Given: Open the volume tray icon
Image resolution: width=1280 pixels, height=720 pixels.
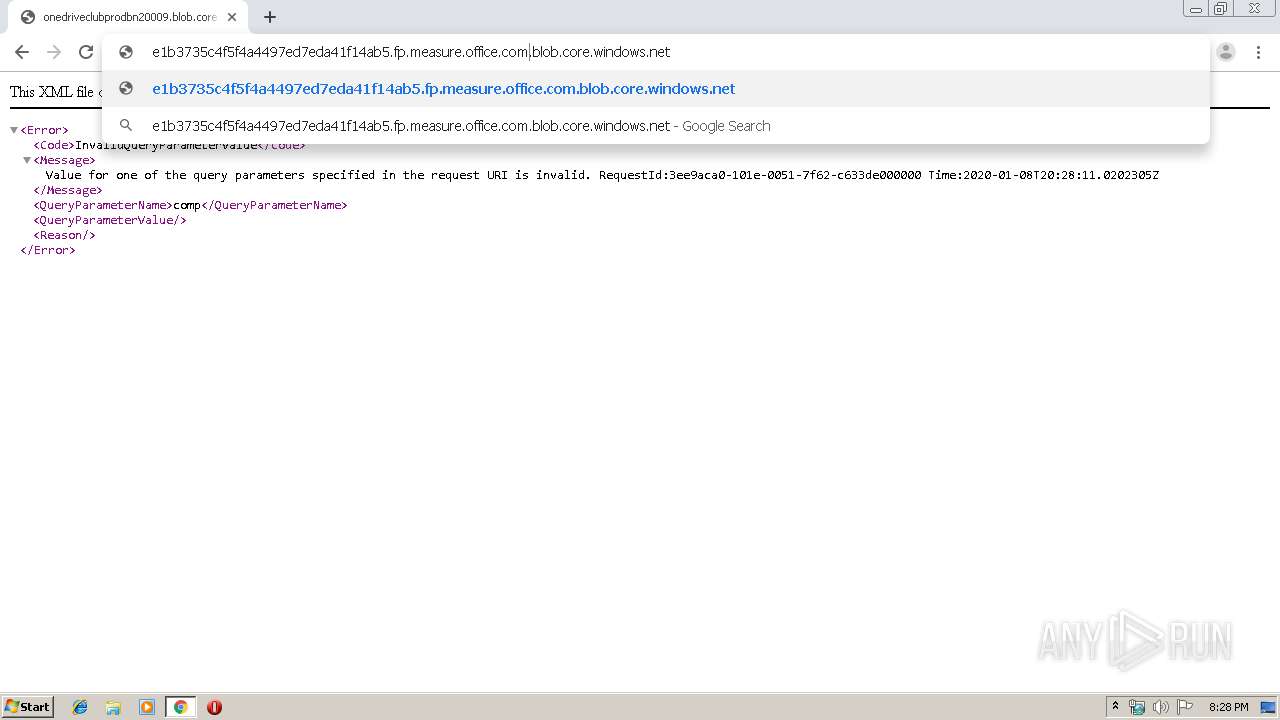Looking at the screenshot, I should (x=1161, y=707).
